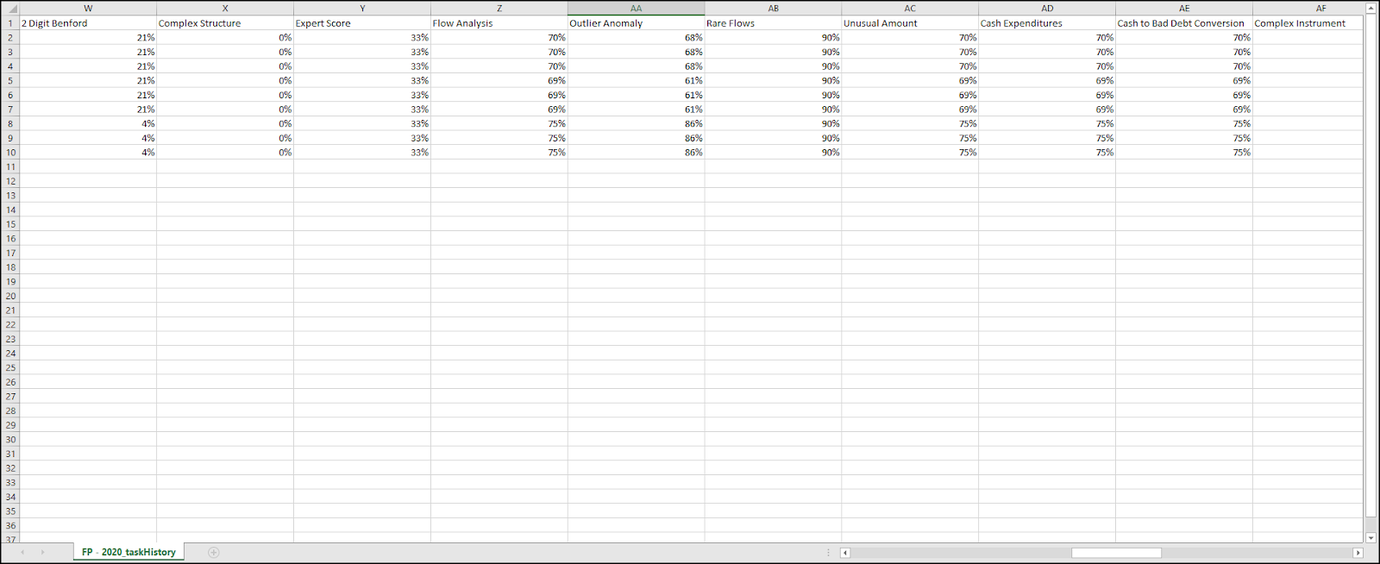Click Expert Score 33% in row 4
This screenshot has height=564, width=1380.
[362, 66]
